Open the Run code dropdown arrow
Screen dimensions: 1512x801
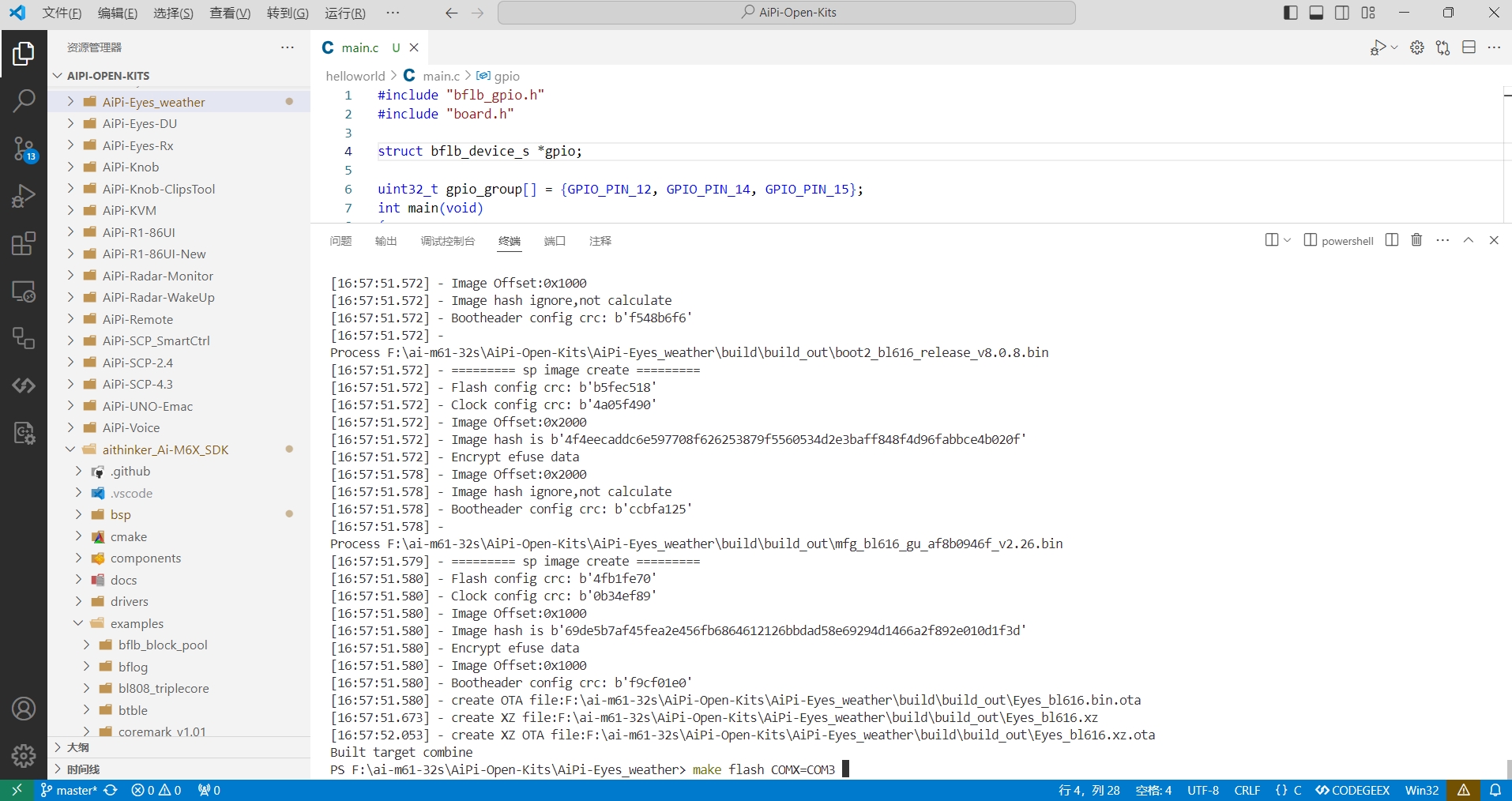pos(1394,47)
